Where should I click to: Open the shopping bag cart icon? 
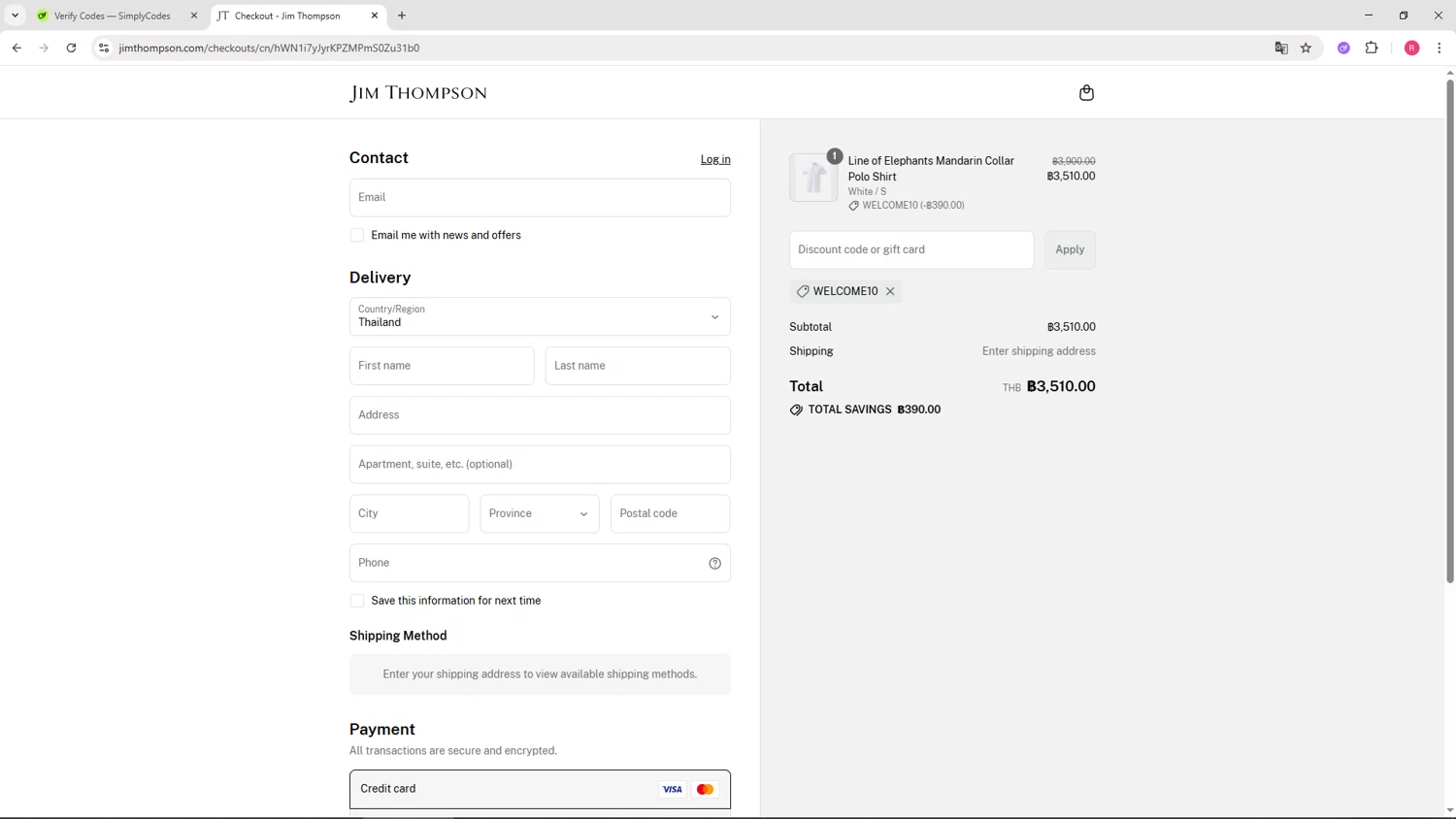1086,93
